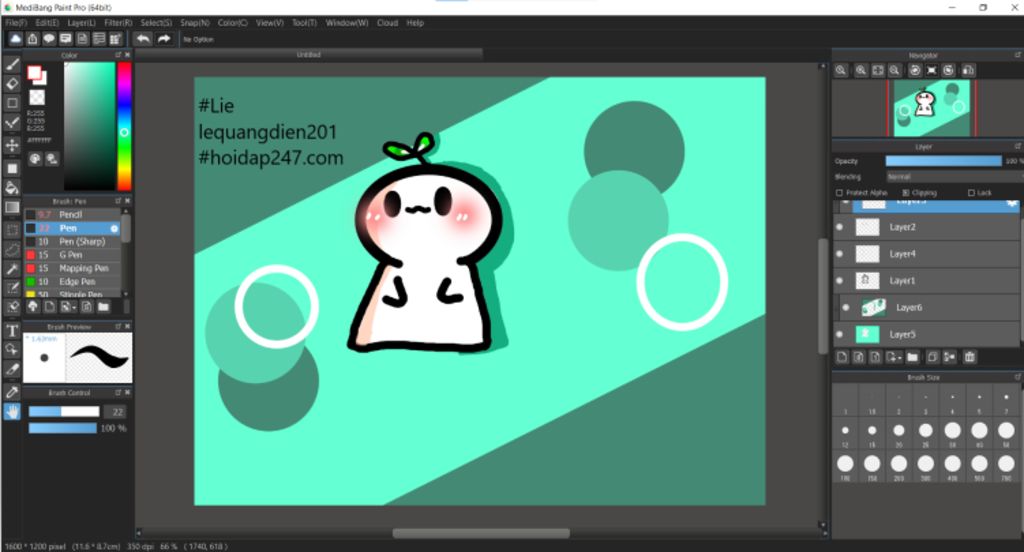Toggle visibility of Layer6
1024x552 pixels.
(846, 308)
